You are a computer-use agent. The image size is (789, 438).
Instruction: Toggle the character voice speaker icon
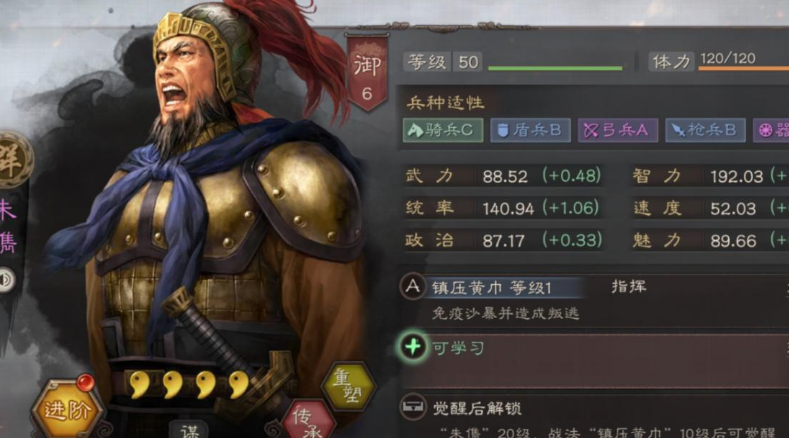coord(6,279)
